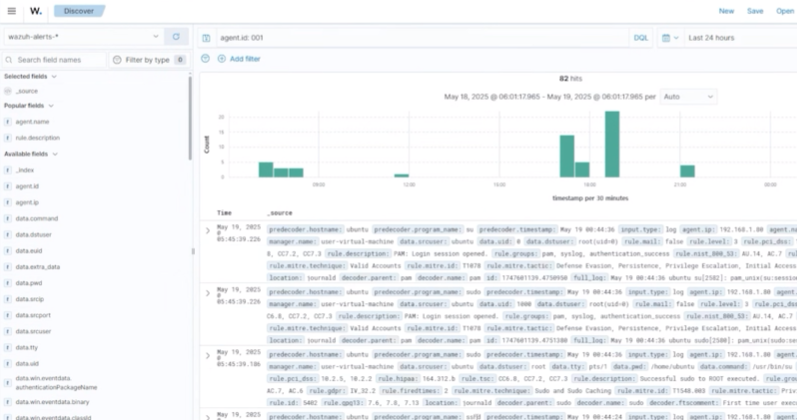The height and width of the screenshot is (420, 797).
Task: Click data.extra_data field type icon
Action: click(x=8, y=267)
